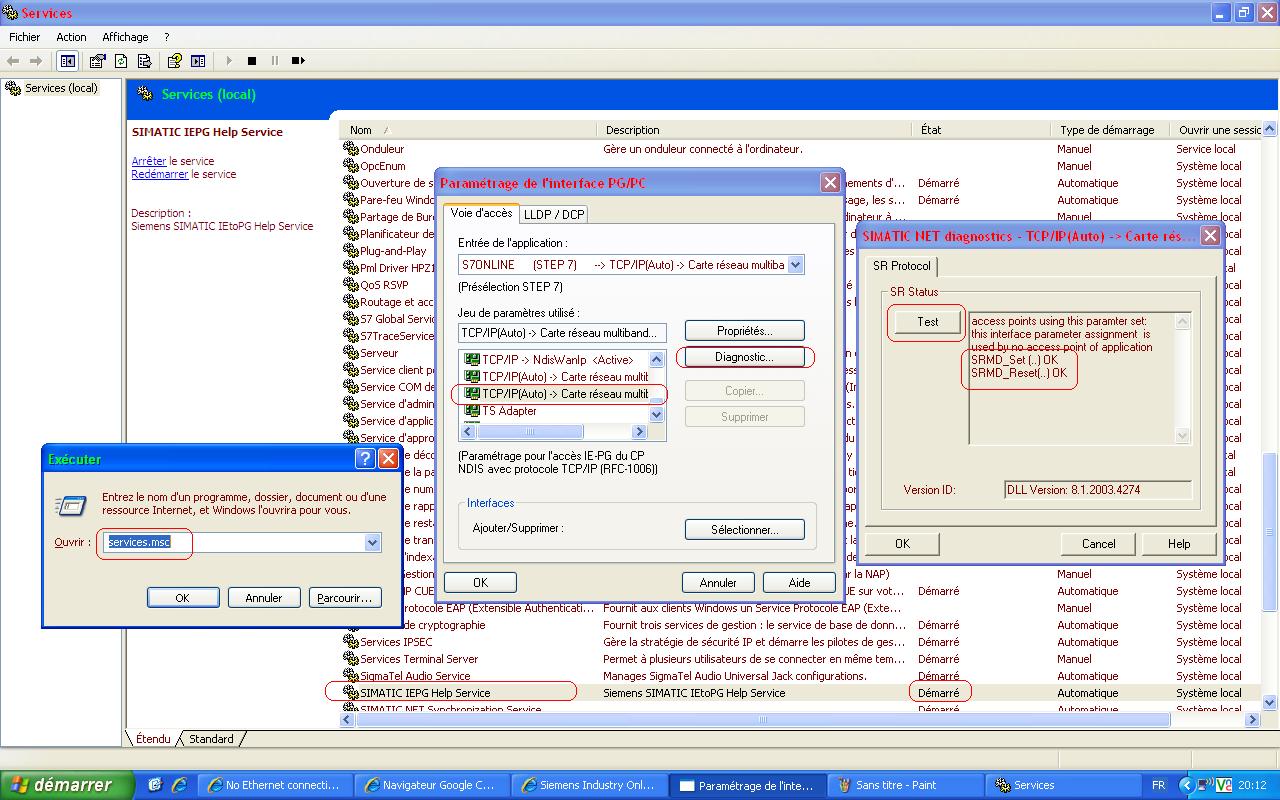Click the Start service play icon
The image size is (1280, 800).
click(229, 61)
